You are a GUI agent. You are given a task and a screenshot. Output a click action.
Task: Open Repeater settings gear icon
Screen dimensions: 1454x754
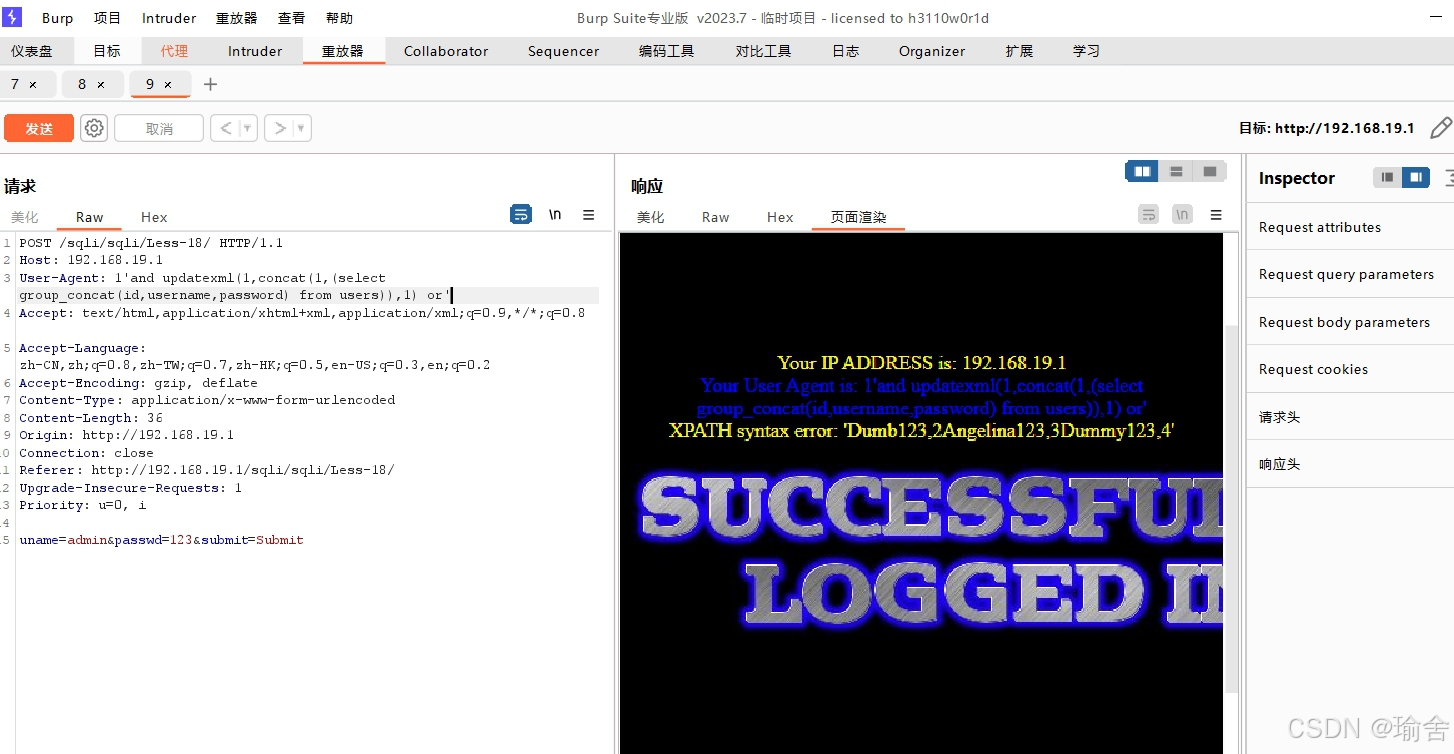(x=94, y=128)
